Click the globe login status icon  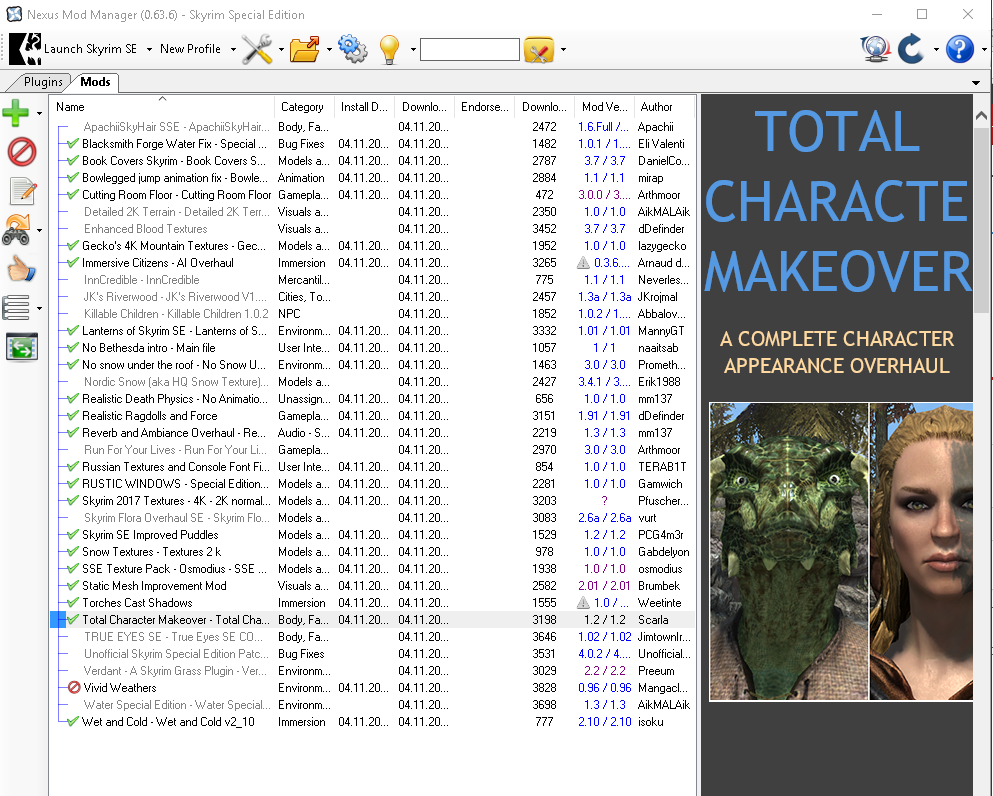tap(875, 49)
